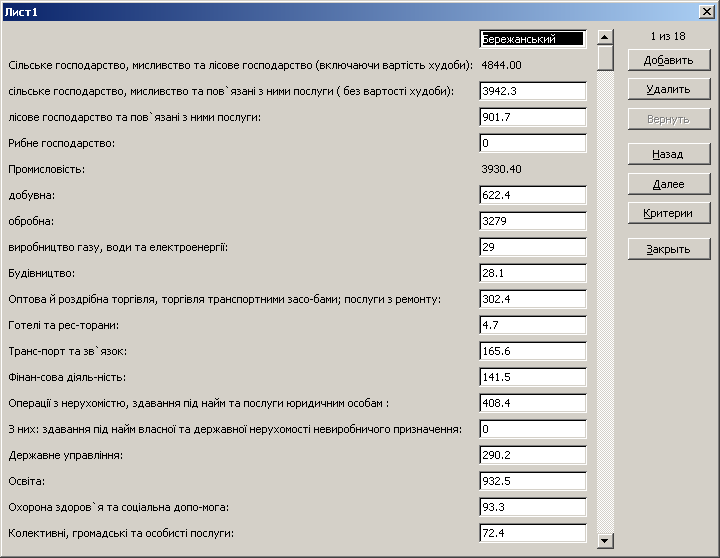The height and width of the screenshot is (558, 720).
Task: Go to next record with Далее
Action: click(669, 184)
